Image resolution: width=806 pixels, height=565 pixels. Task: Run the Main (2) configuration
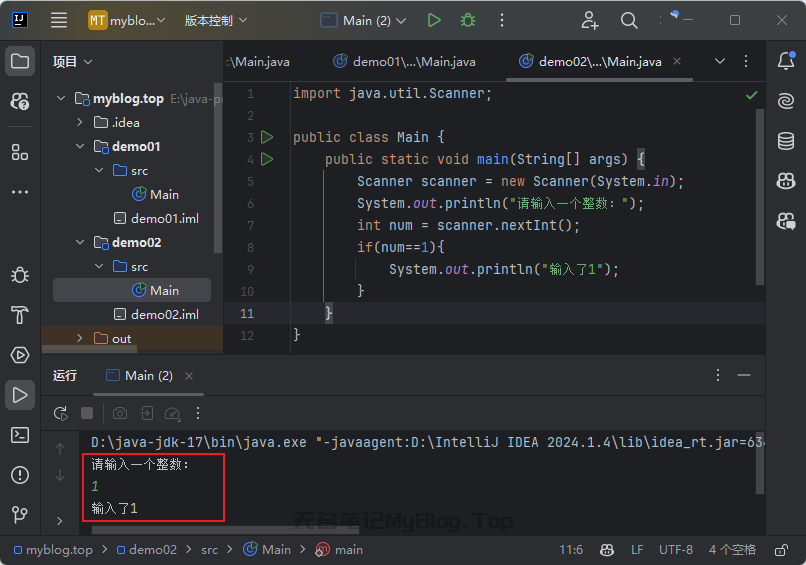(x=434, y=21)
